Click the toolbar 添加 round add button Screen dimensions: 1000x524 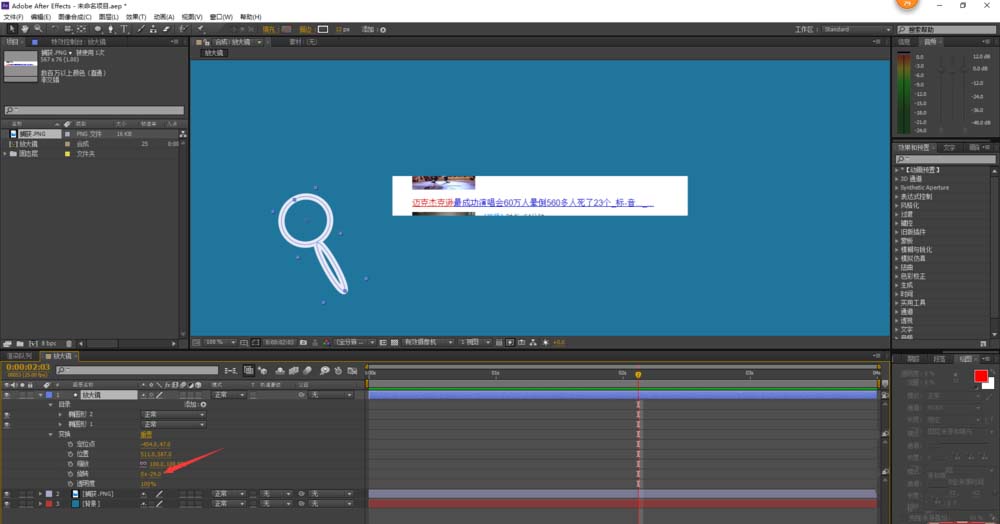coord(383,30)
